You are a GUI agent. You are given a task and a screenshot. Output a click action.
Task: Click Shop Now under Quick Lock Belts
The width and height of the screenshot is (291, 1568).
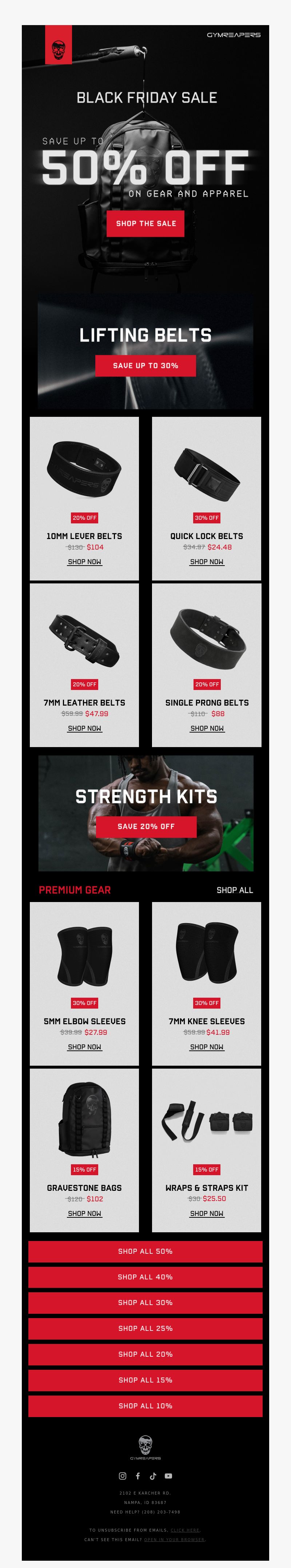tap(207, 562)
